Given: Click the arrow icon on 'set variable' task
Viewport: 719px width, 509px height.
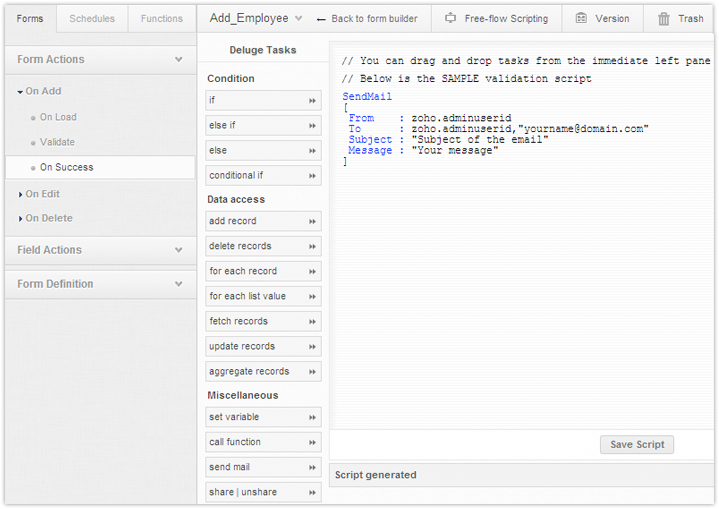Looking at the screenshot, I should pyautogui.click(x=312, y=417).
